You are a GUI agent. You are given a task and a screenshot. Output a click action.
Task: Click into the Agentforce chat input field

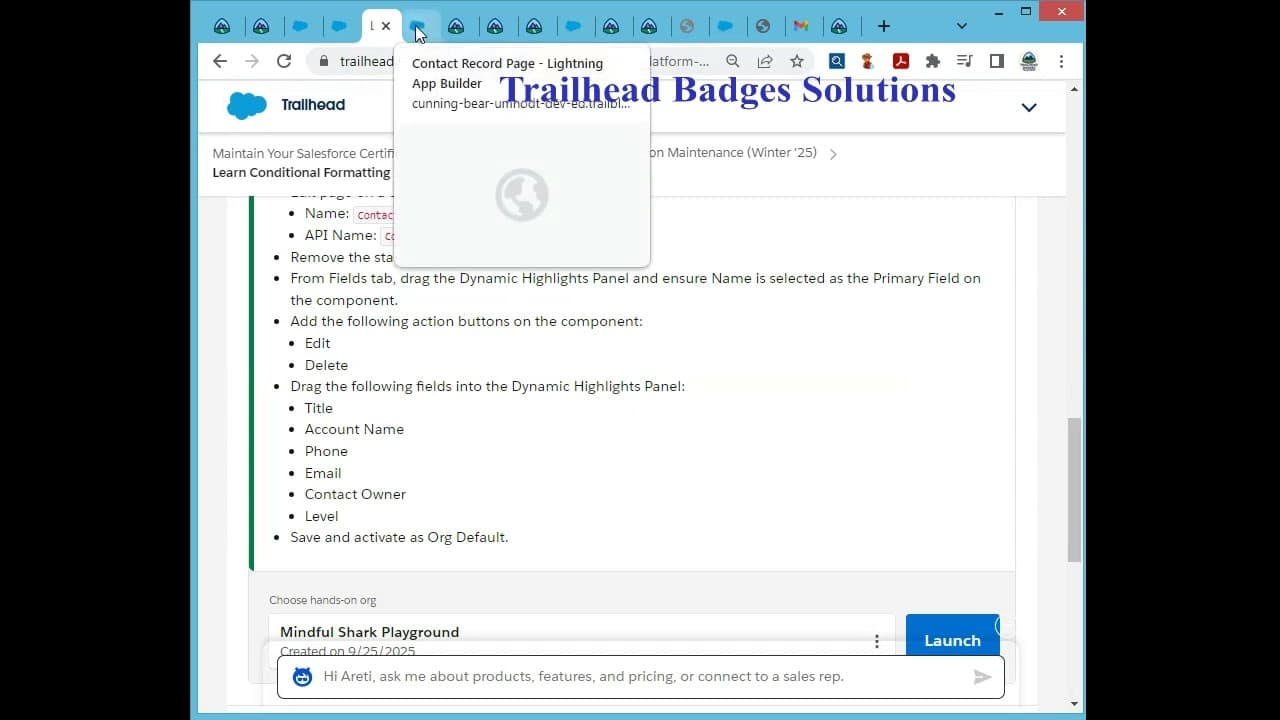coord(640,677)
